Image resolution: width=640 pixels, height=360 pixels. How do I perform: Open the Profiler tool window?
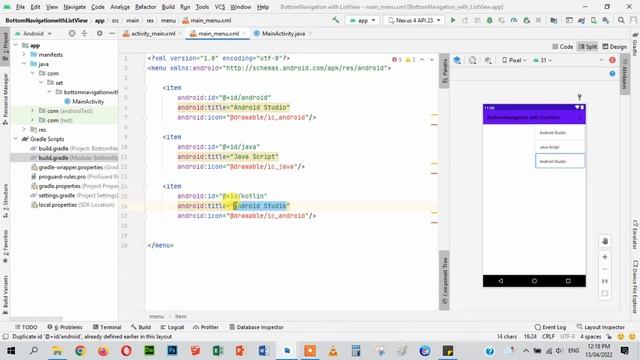(x=206, y=327)
